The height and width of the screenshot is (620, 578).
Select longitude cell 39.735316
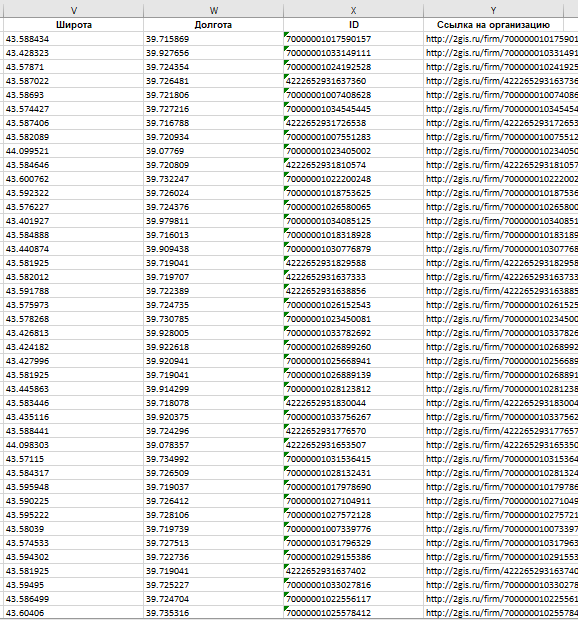213,613
